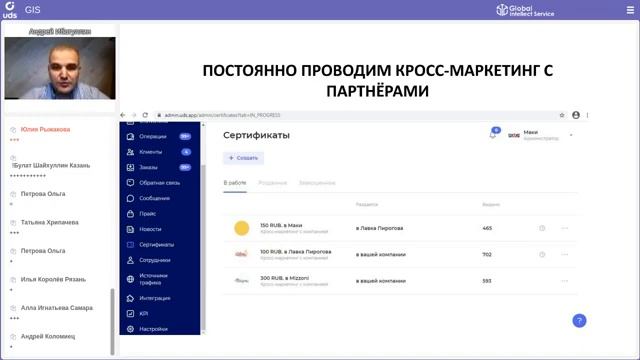This screenshot has height=360, width=640.
Task: Click the Интеграции sidebar icon
Action: (x=130, y=298)
